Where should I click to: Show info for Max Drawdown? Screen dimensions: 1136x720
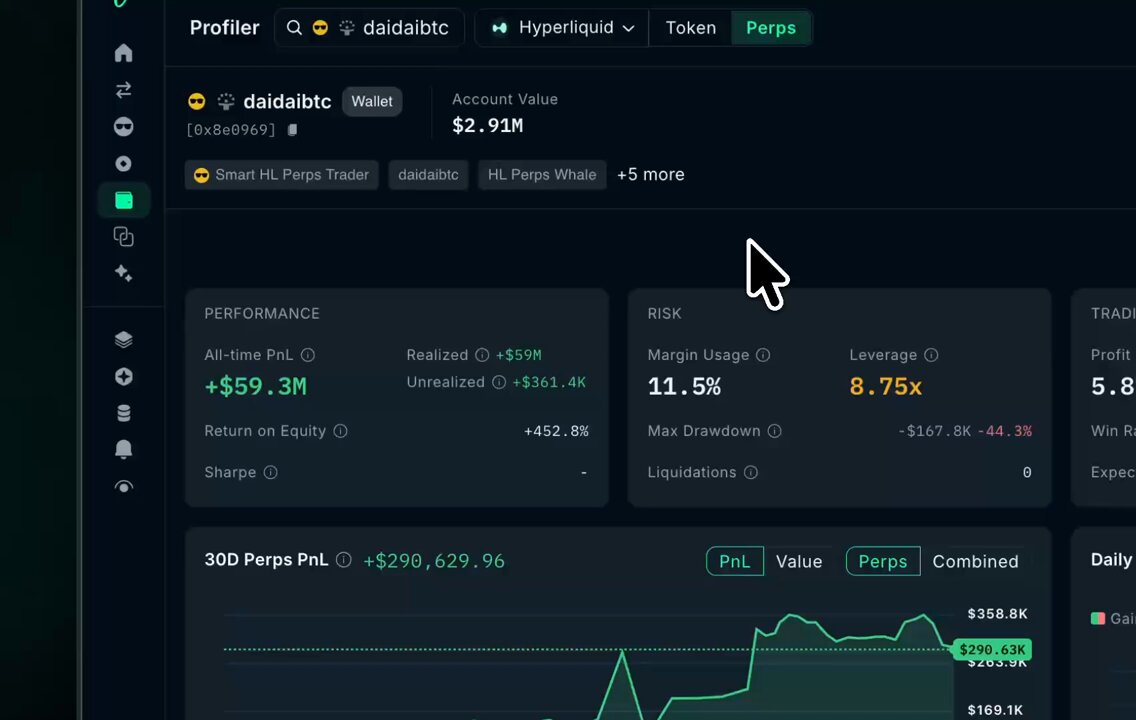click(774, 431)
